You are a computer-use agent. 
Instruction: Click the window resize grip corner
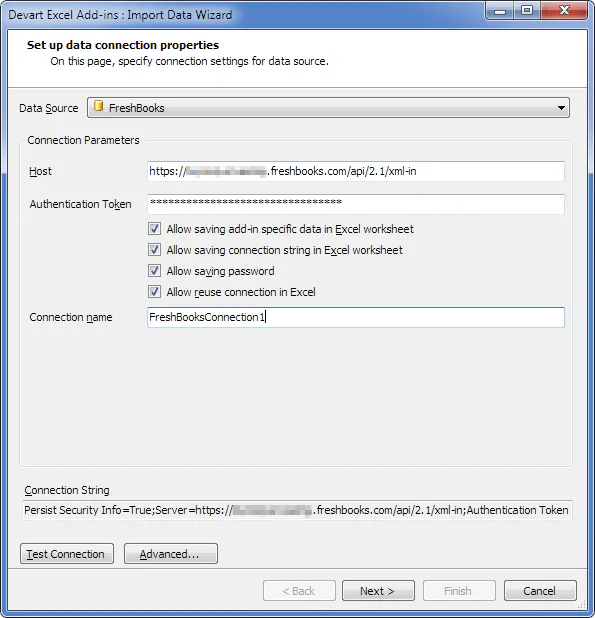click(582, 604)
